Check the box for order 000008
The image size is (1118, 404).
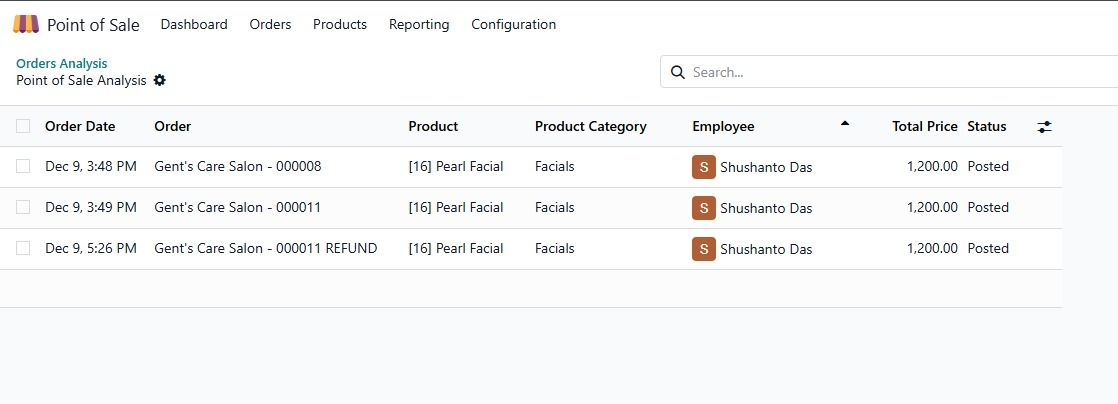[23, 167]
